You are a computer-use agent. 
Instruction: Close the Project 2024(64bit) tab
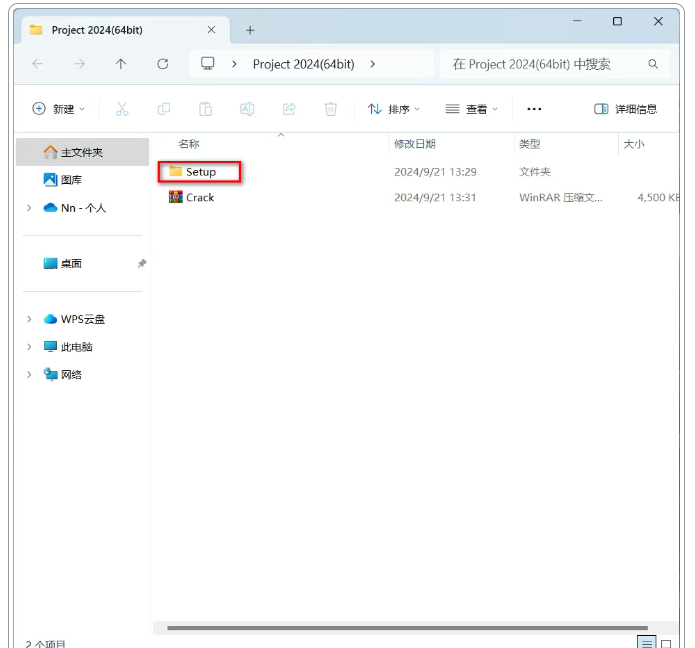point(211,30)
